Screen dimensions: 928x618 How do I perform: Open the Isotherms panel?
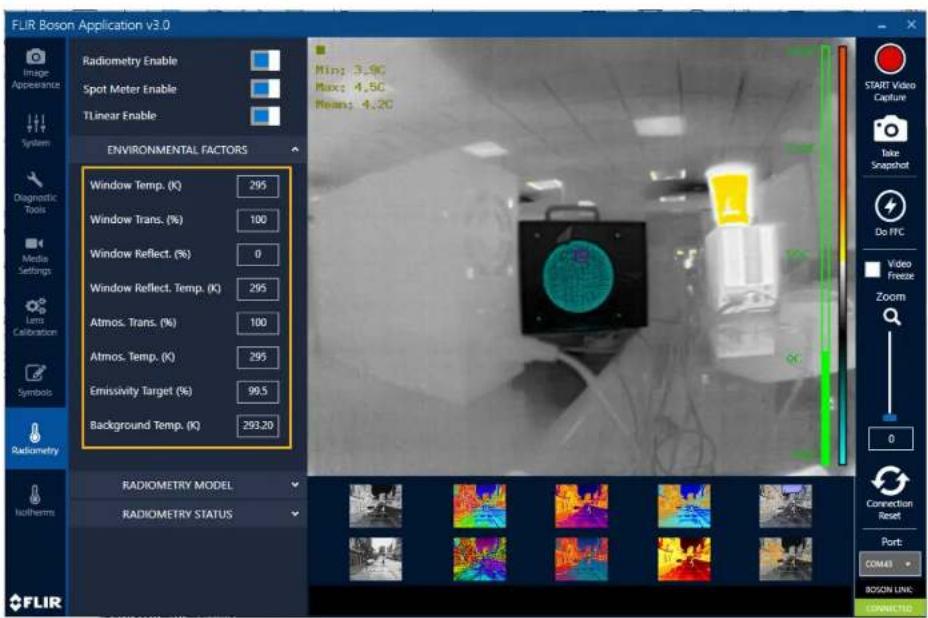(x=36, y=501)
